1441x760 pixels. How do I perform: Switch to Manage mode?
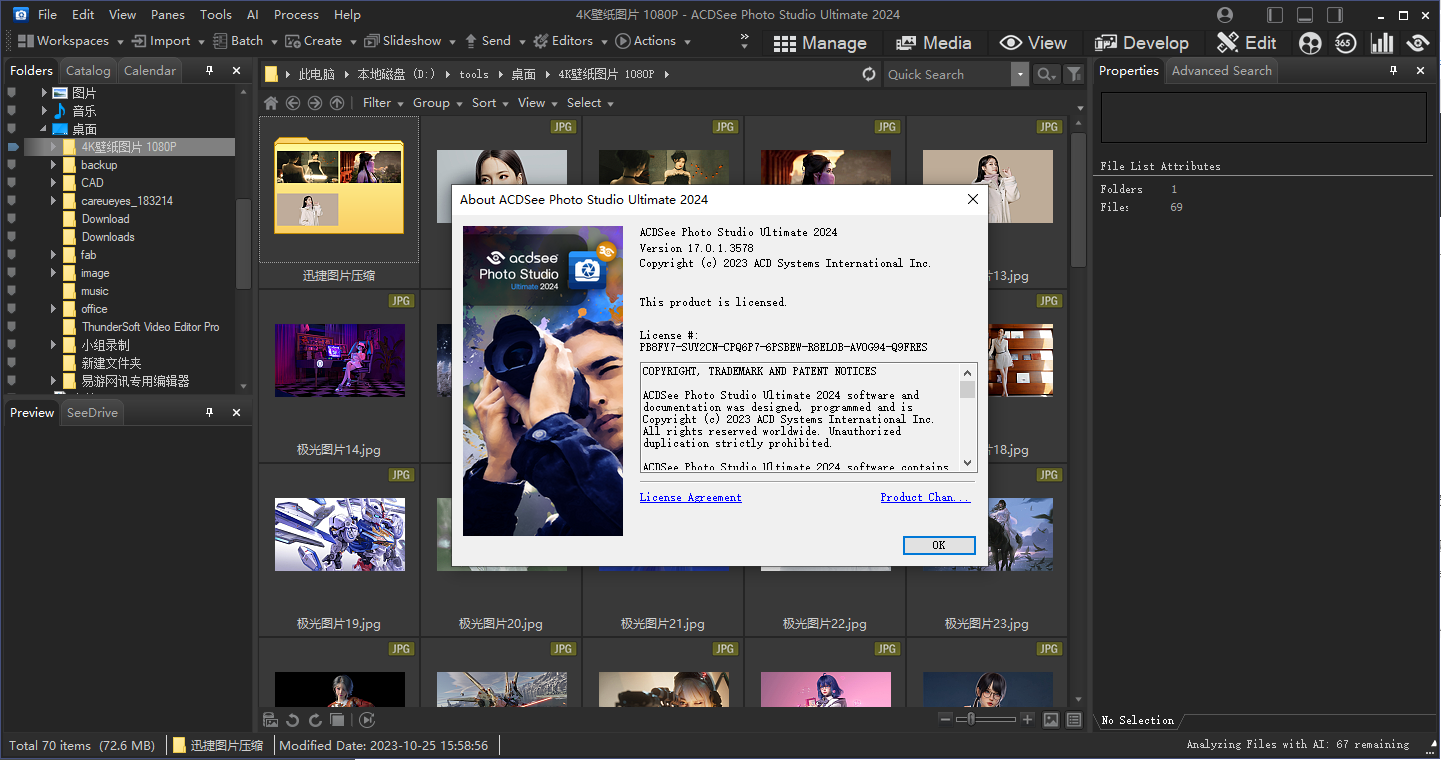pos(820,43)
